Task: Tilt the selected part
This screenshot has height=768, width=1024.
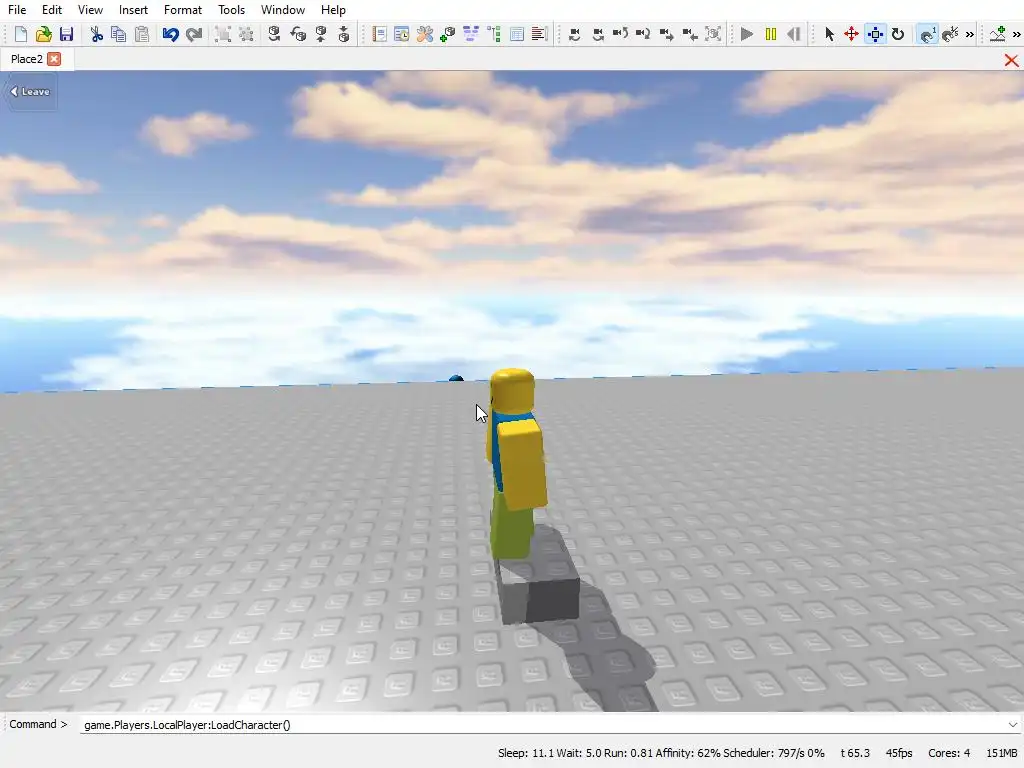Action: 298,34
